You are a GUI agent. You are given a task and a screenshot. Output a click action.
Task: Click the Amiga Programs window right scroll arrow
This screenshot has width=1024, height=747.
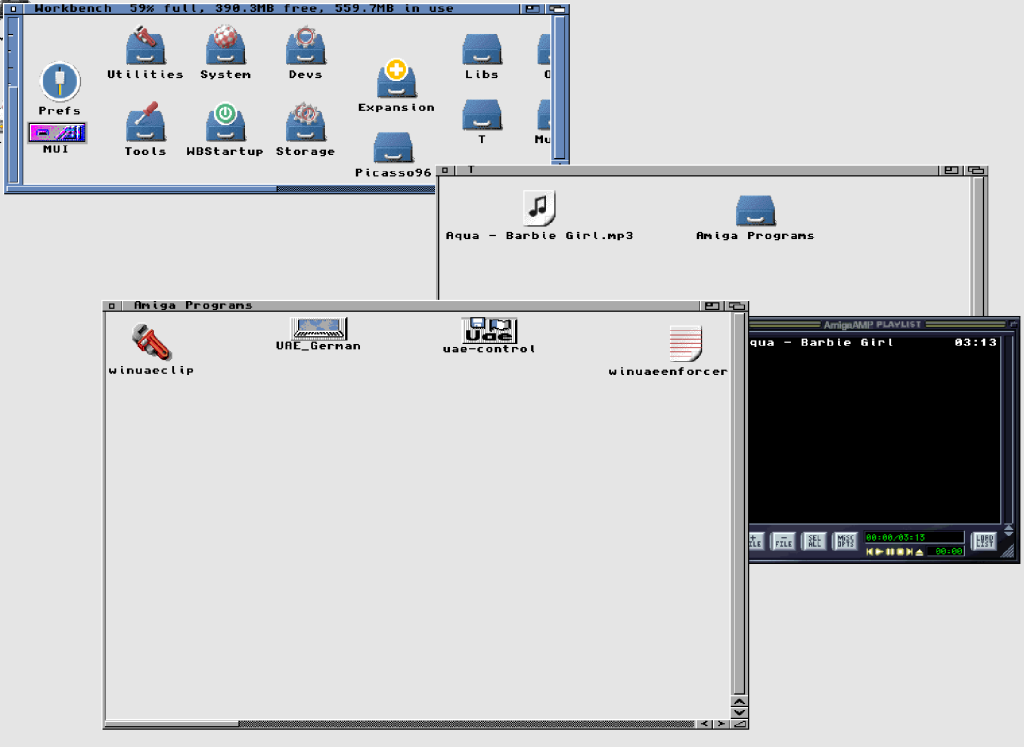click(721, 723)
